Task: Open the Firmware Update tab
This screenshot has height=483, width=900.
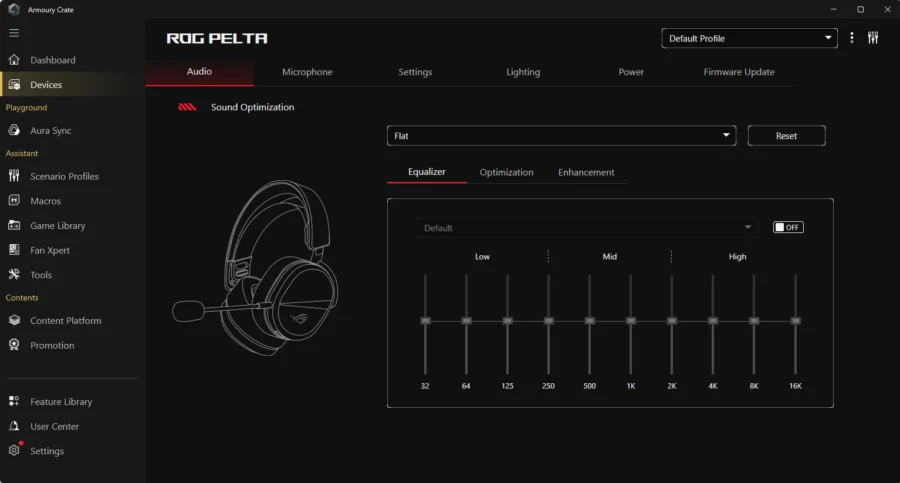Action: 739,72
